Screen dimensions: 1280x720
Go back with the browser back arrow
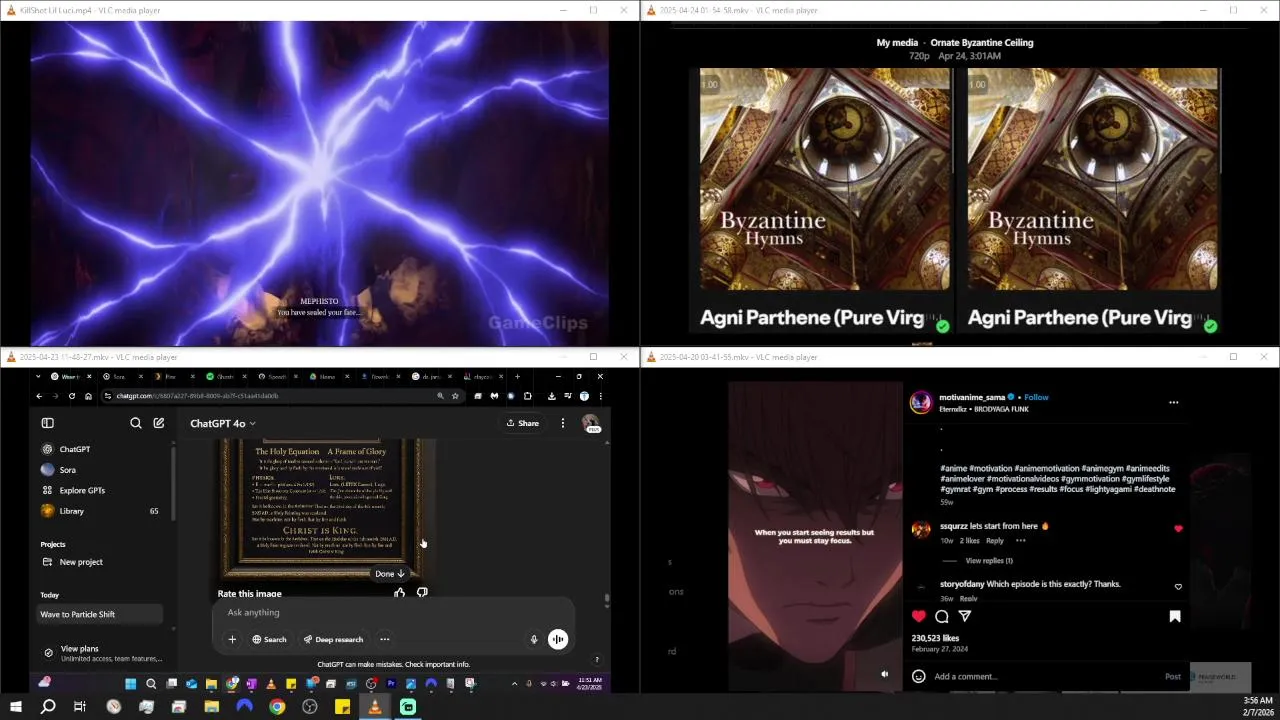(39, 396)
